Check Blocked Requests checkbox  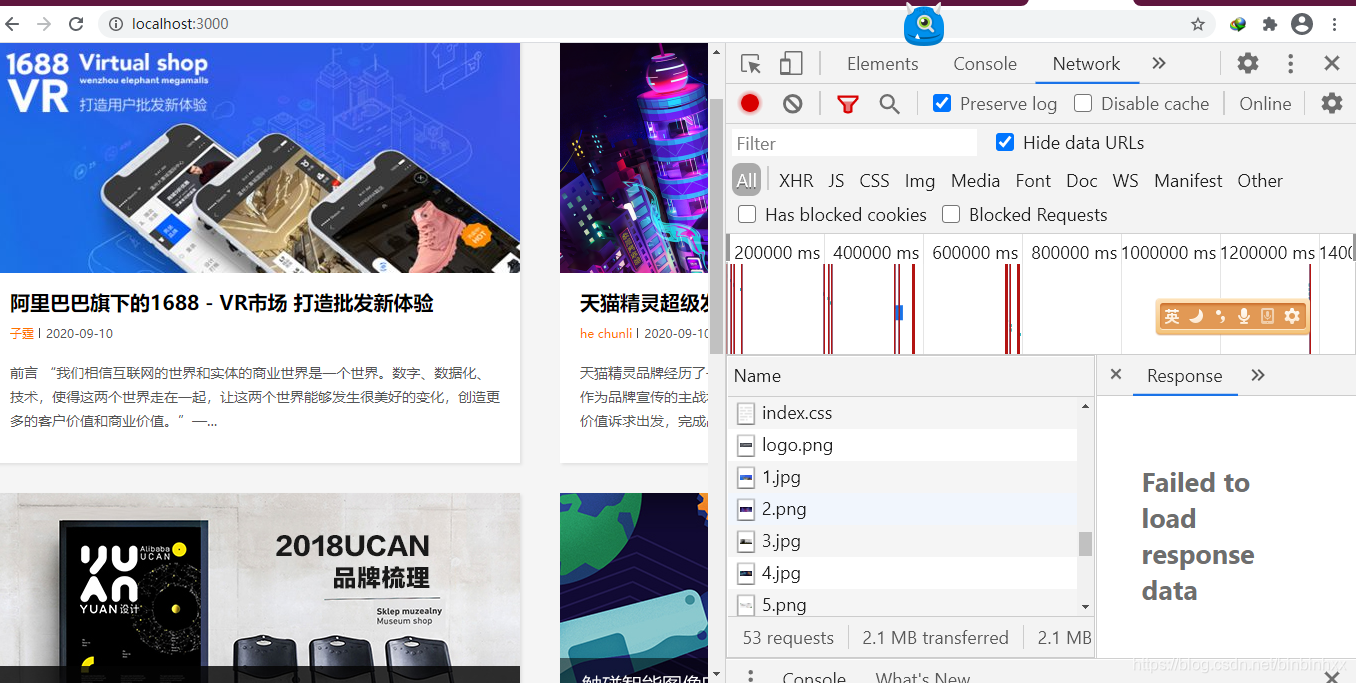[x=951, y=214]
